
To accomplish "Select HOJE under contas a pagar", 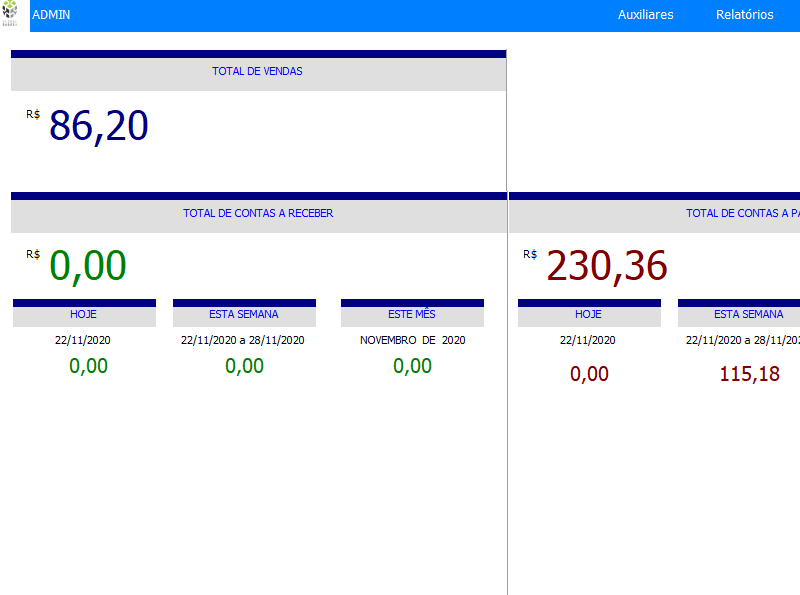I will 588,314.
